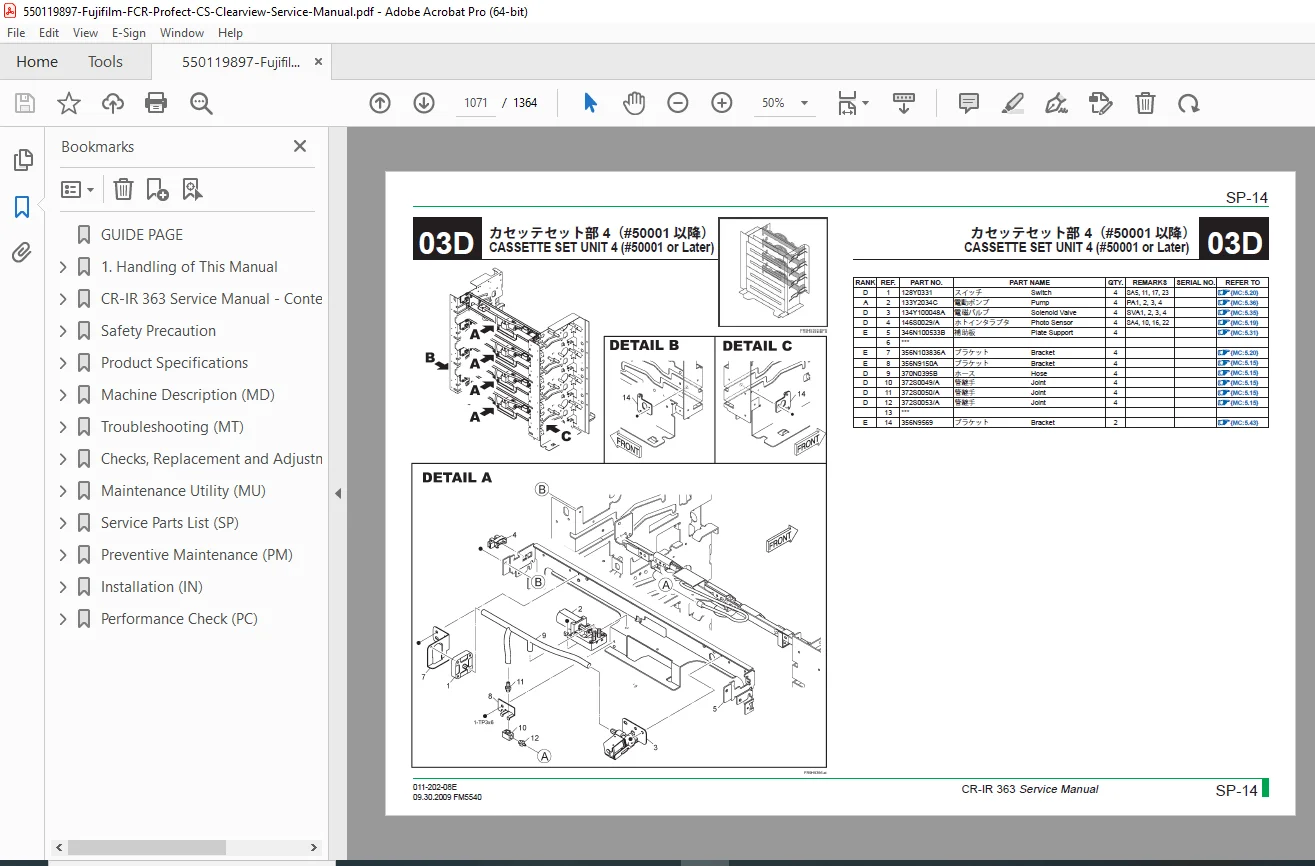The height and width of the screenshot is (866, 1315).
Task: Close the open document tab
Action: click(x=319, y=62)
